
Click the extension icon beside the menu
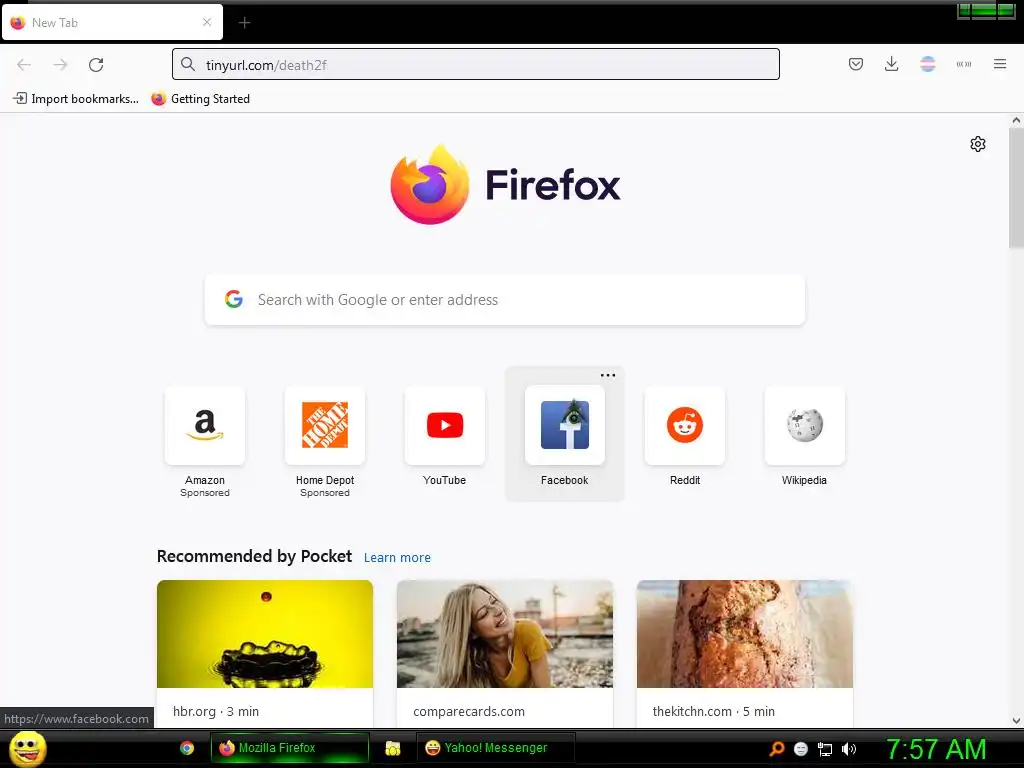[964, 64]
